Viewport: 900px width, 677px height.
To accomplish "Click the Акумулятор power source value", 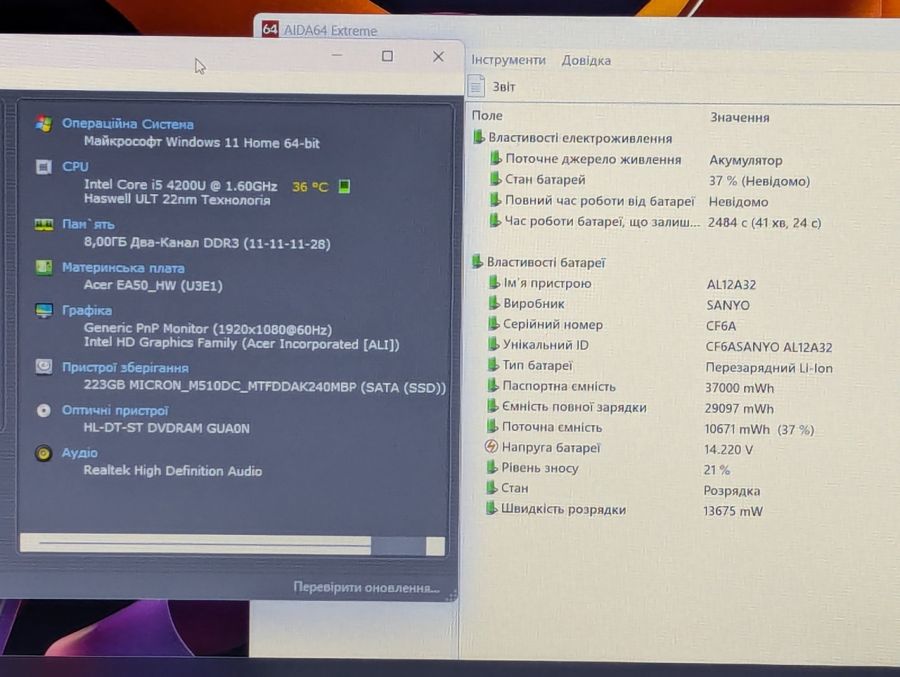I will (x=746, y=160).
